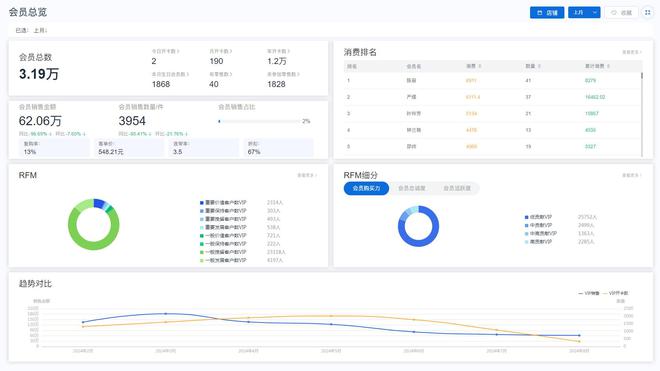This screenshot has height=371, width=660.
Task: Click the heart icon in 收藏 button
Action: tap(613, 13)
